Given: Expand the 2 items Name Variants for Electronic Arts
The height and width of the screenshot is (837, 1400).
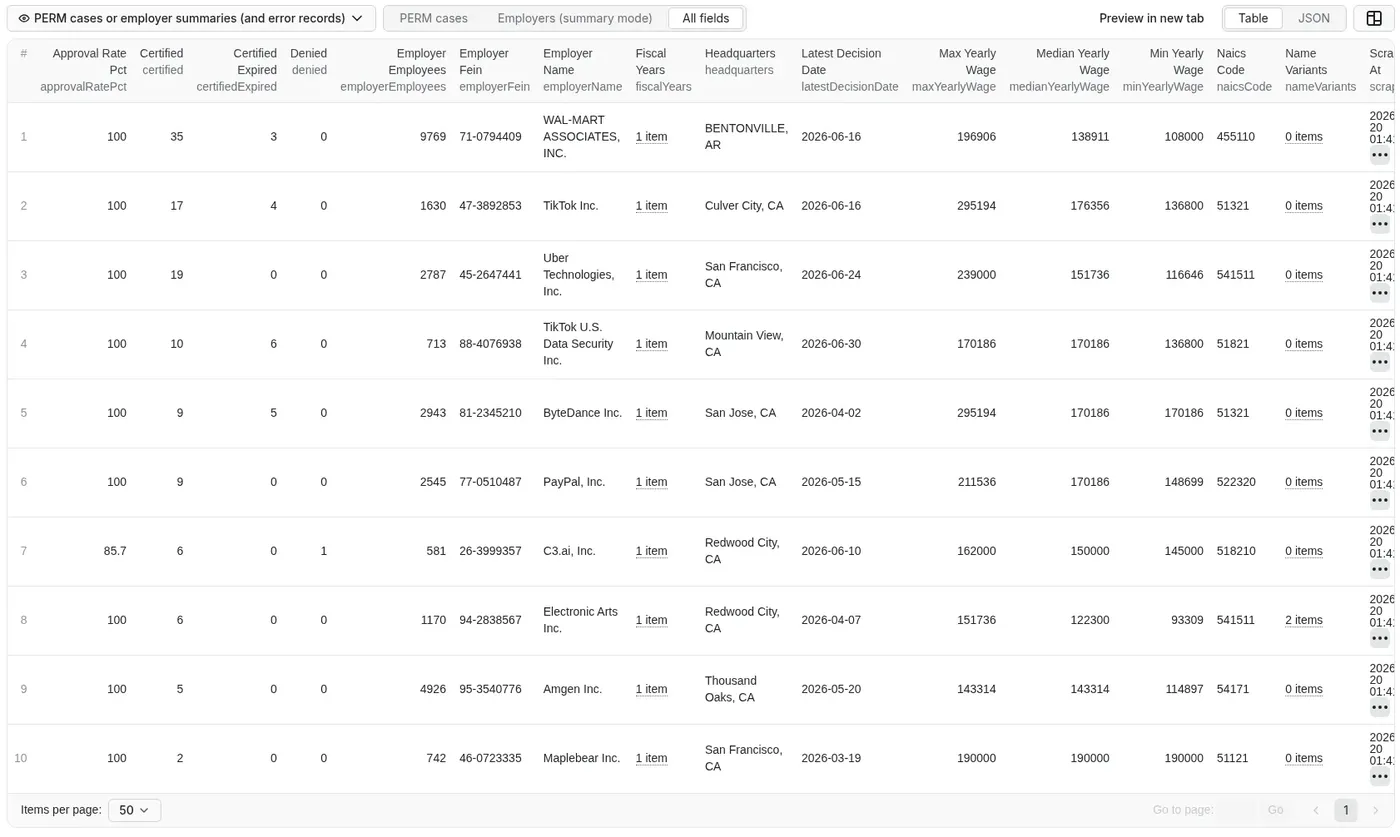Looking at the screenshot, I should click(1304, 620).
